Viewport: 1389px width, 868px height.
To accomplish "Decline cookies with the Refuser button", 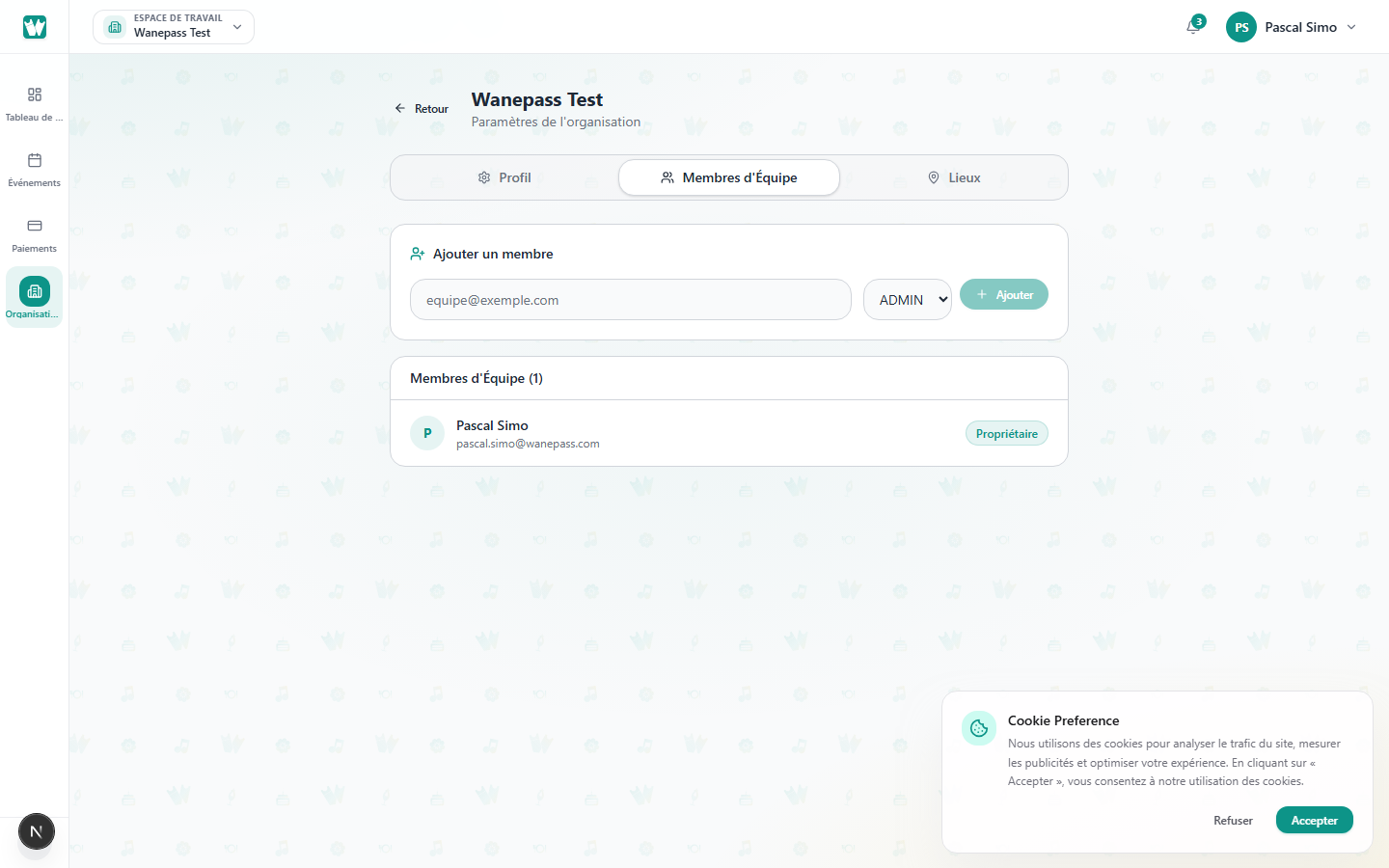I will point(1233,820).
